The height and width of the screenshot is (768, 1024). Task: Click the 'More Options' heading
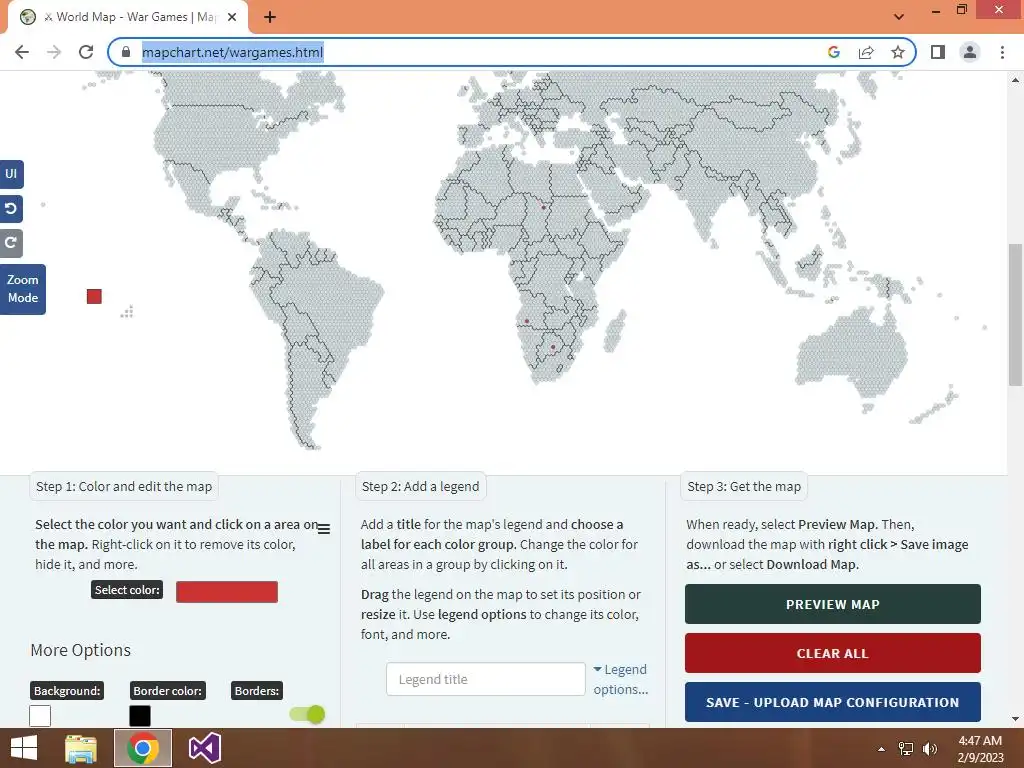80,650
